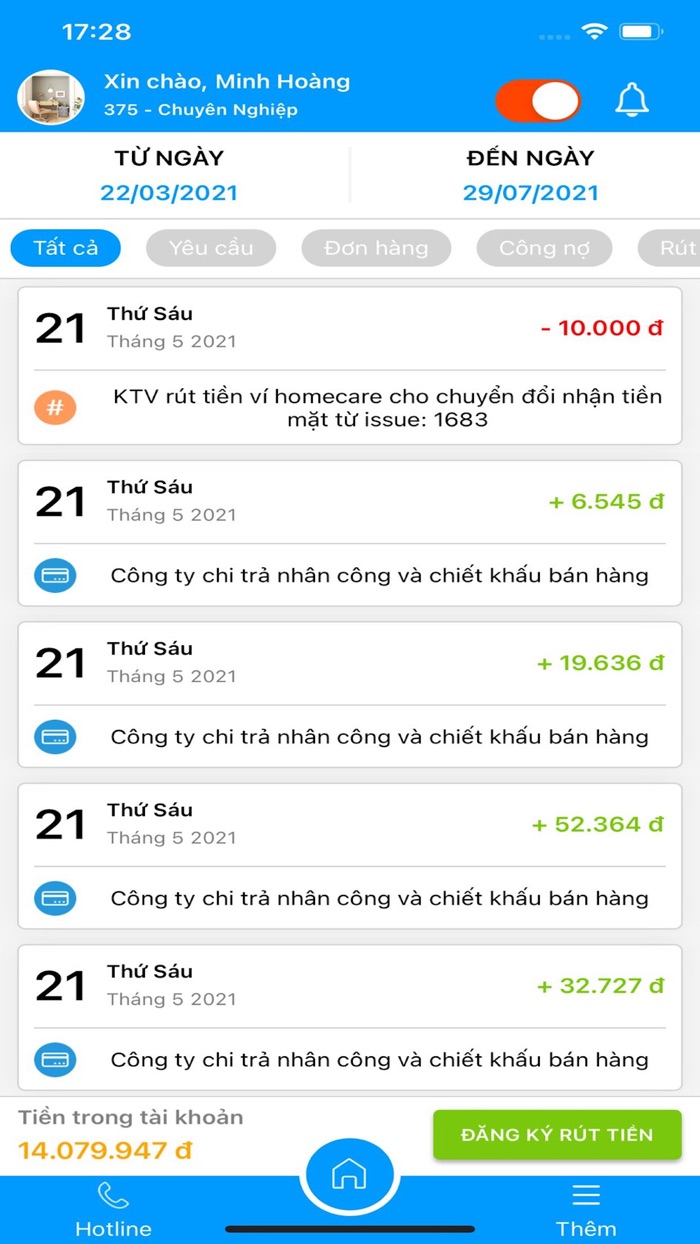The width and height of the screenshot is (700, 1244).
Task: Switch to the Đơn hàng filter
Action: (x=376, y=248)
